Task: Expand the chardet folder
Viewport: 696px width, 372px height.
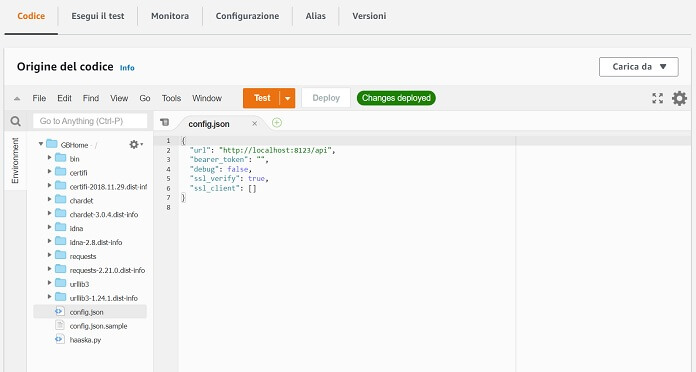Action: (x=49, y=199)
